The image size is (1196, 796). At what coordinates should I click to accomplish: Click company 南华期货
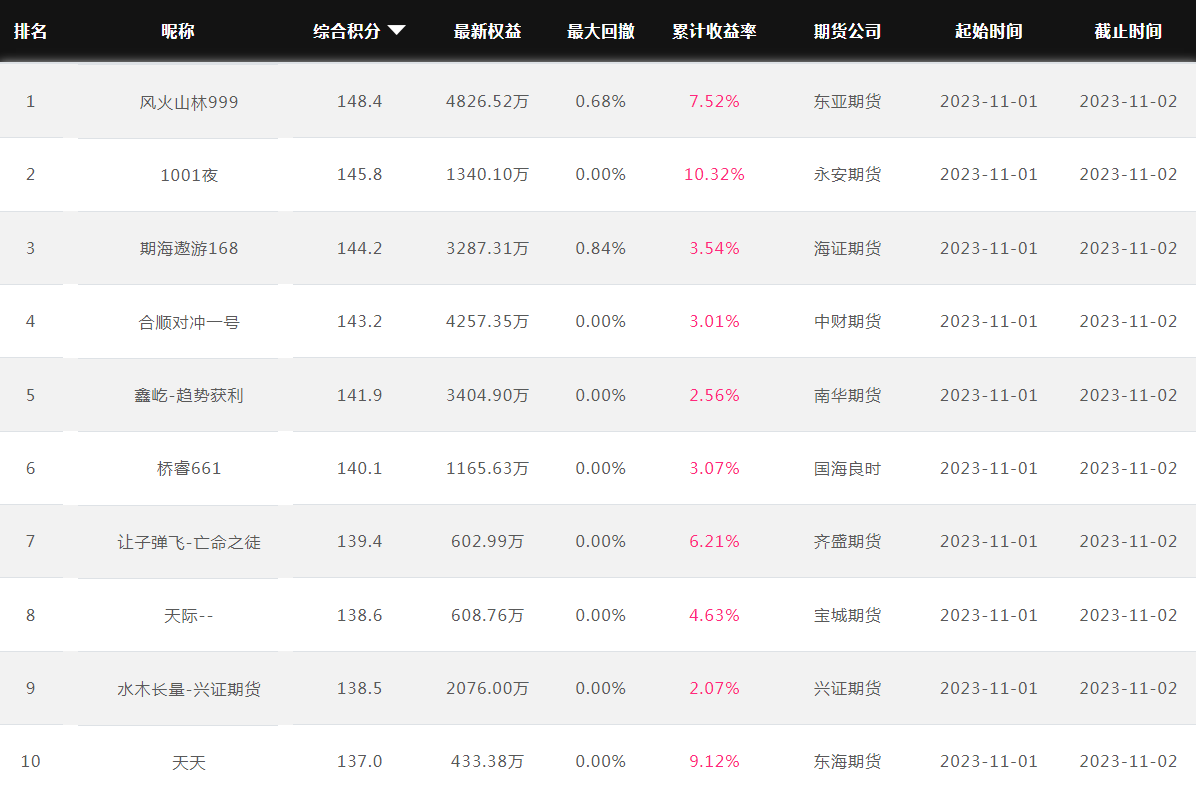pyautogui.click(x=847, y=396)
